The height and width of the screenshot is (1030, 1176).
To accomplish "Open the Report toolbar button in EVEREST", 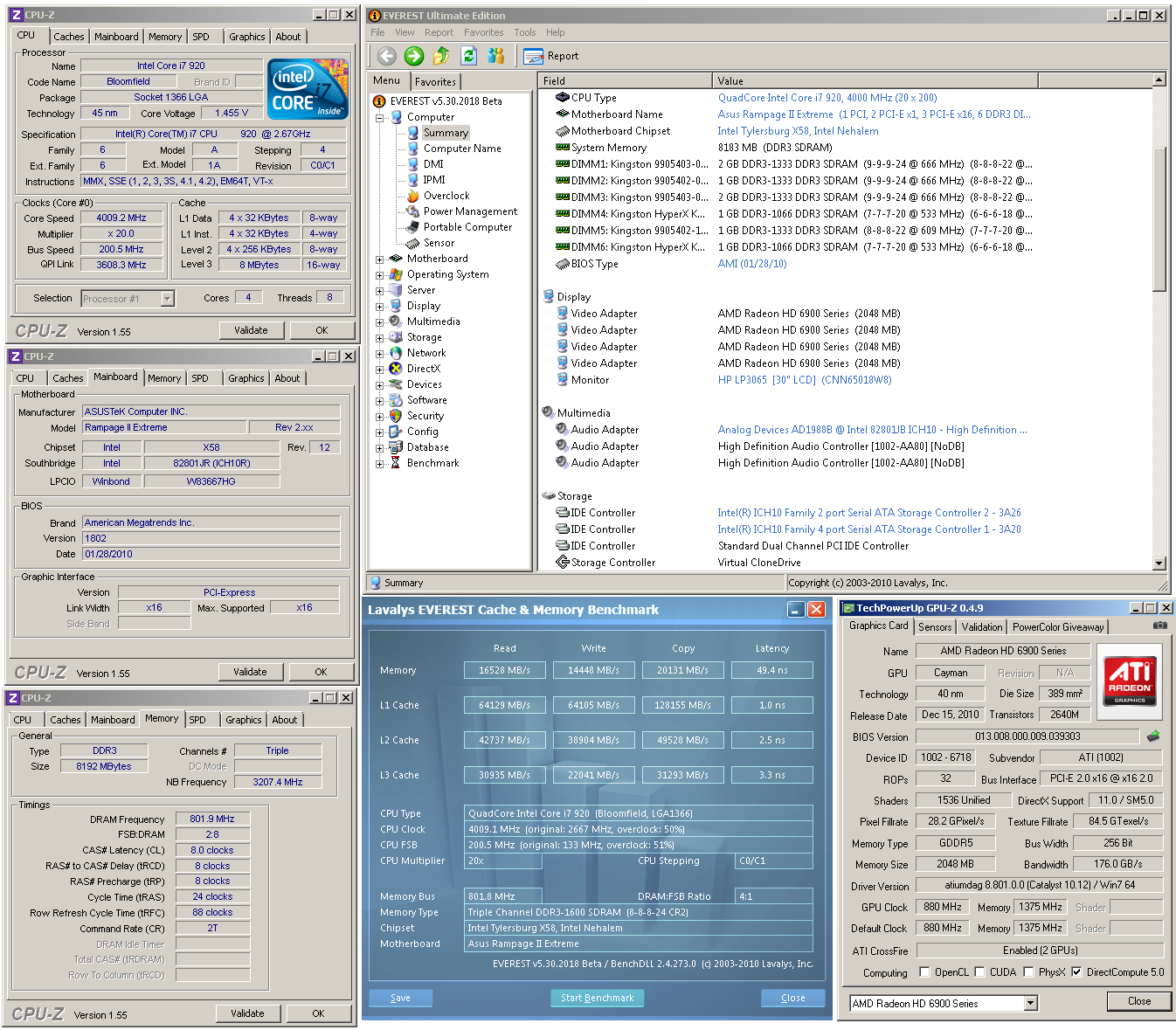I will coord(551,56).
